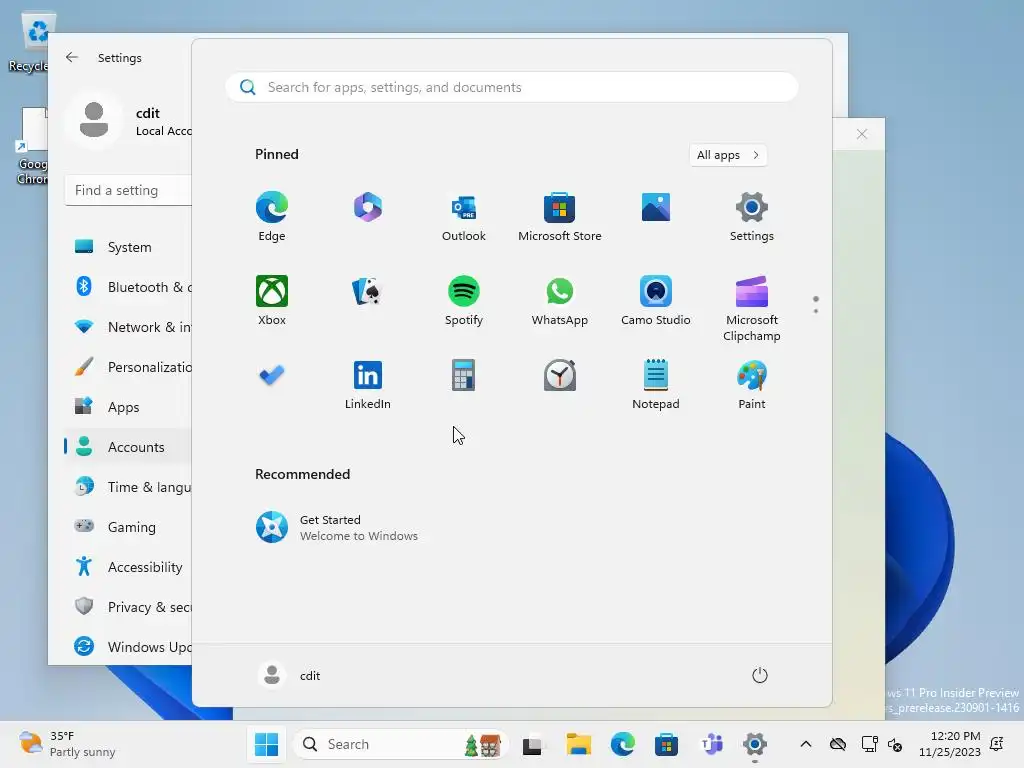The height and width of the screenshot is (768, 1024).
Task: Select Accounts in Settings sidebar
Action: tap(128, 447)
